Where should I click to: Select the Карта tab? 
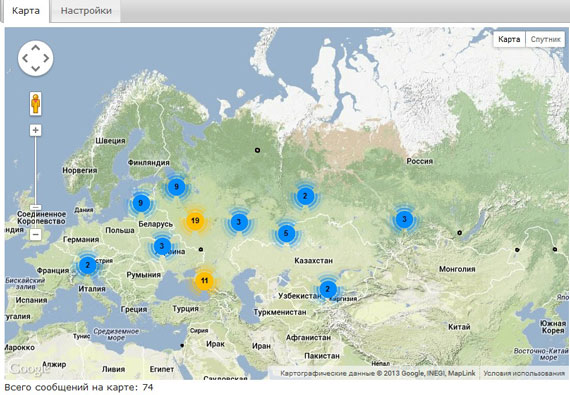(25, 11)
